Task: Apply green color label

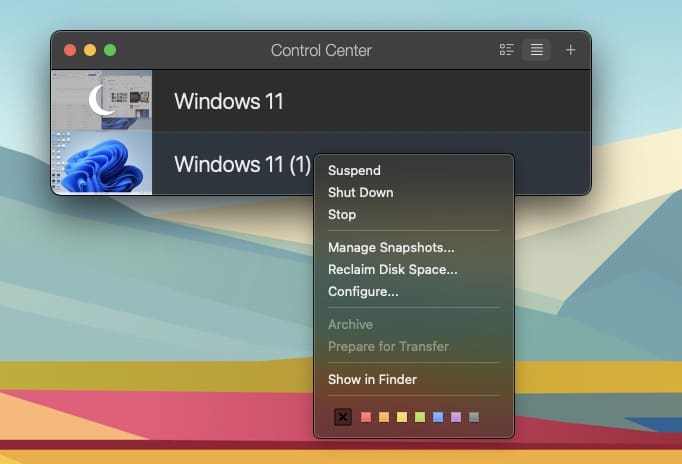Action: point(420,417)
